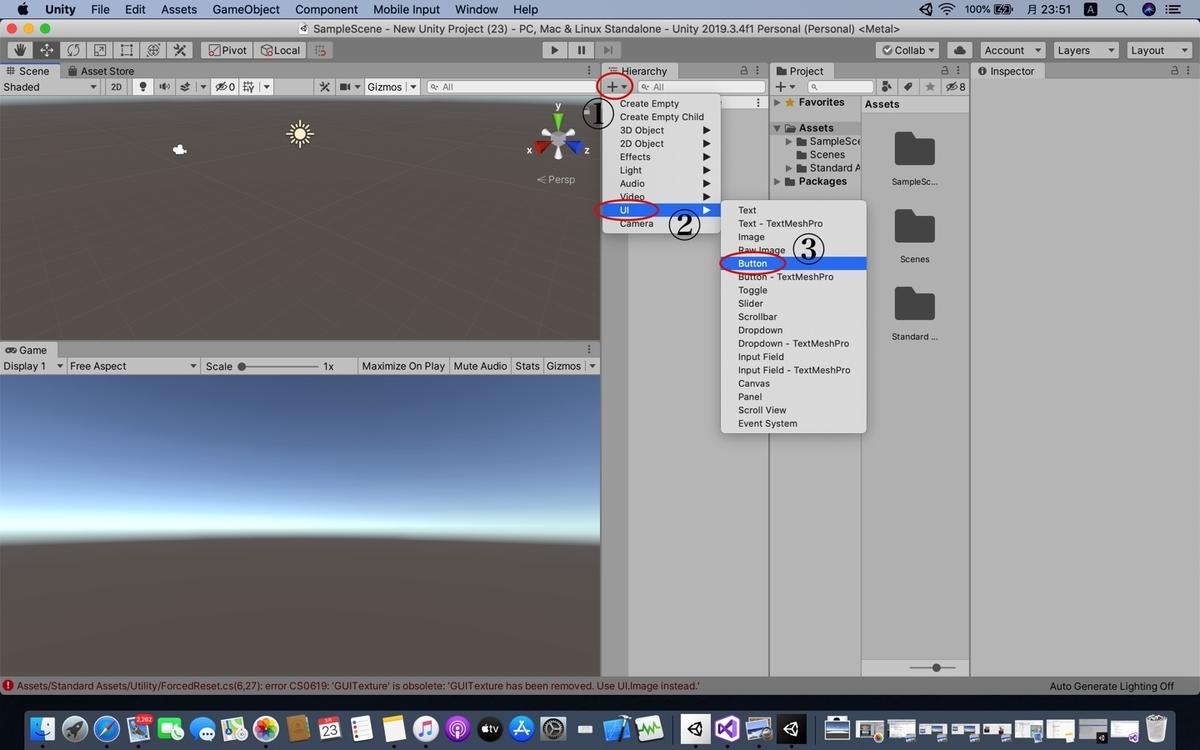Expand the Favorites tree item
Image resolution: width=1200 pixels, height=750 pixels.
coord(778,102)
